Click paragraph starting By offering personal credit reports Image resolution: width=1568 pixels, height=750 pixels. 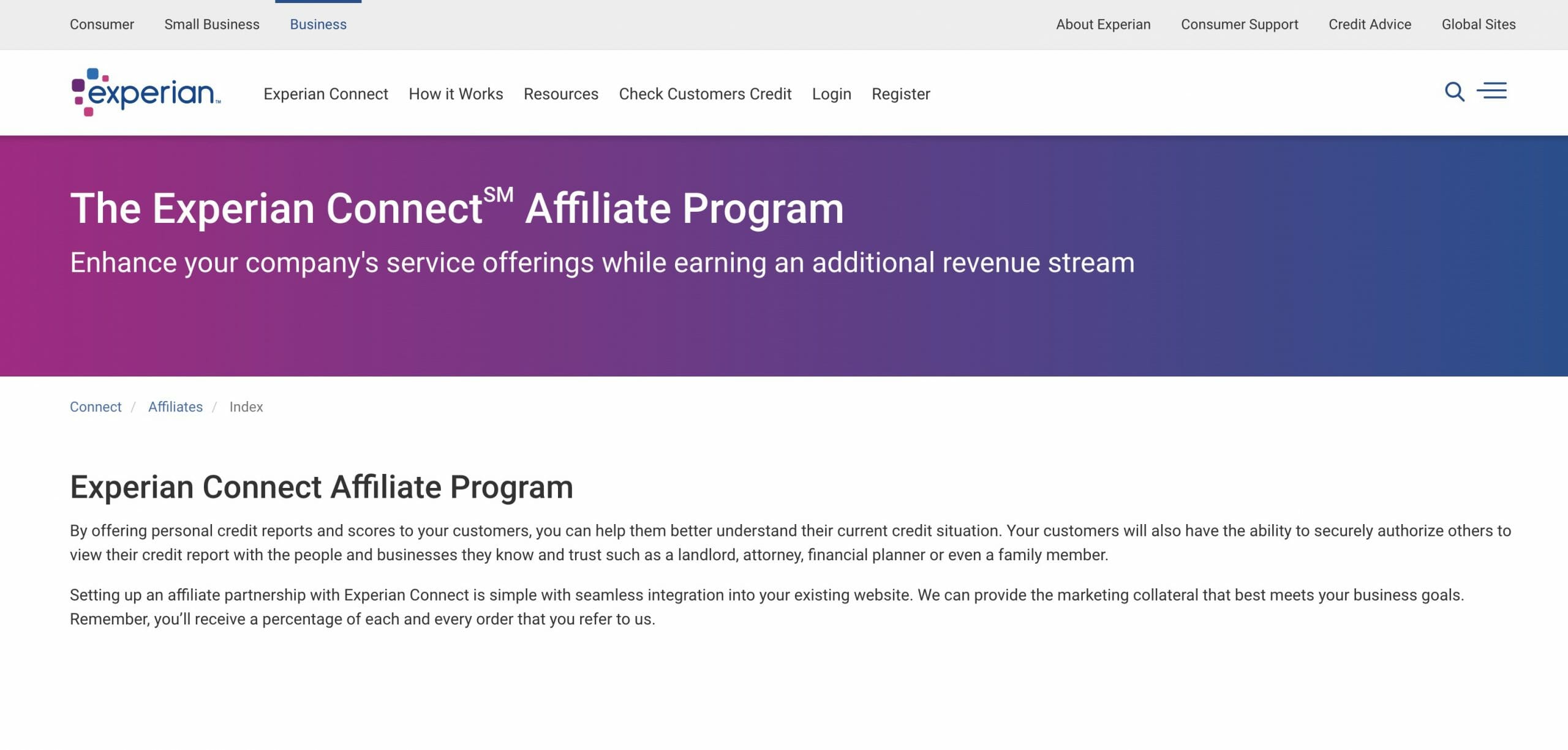[790, 542]
